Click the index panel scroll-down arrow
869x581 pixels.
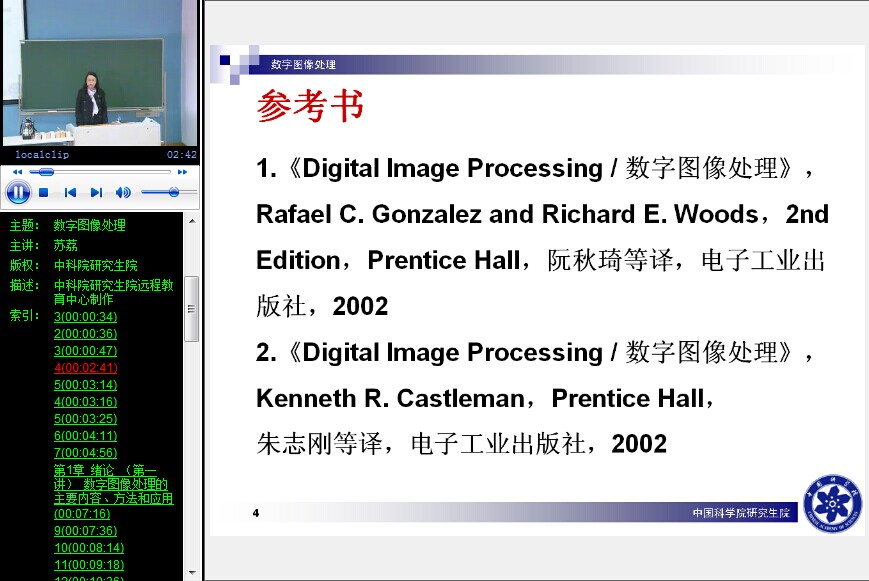[192, 573]
